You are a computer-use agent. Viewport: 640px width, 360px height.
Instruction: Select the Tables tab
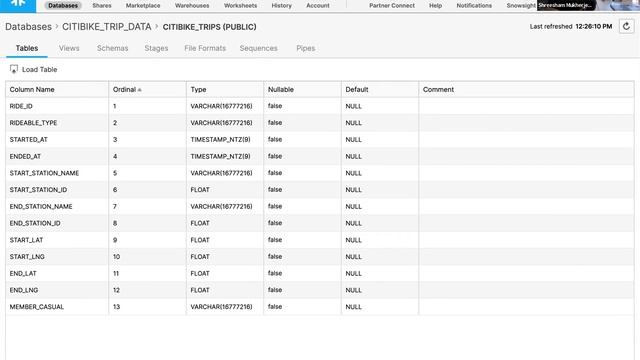click(x=27, y=48)
